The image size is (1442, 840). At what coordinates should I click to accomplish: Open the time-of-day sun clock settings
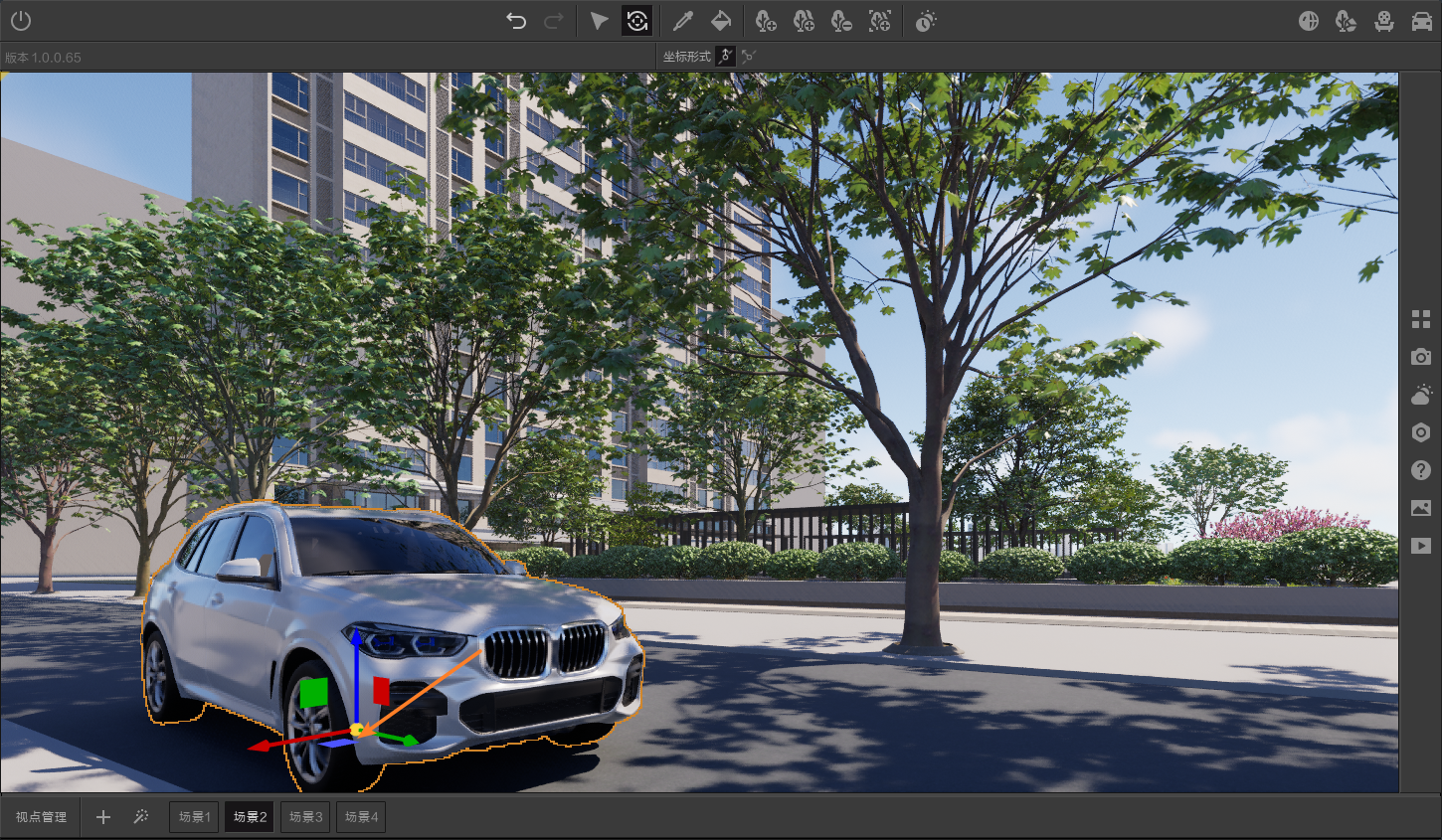pos(926,21)
